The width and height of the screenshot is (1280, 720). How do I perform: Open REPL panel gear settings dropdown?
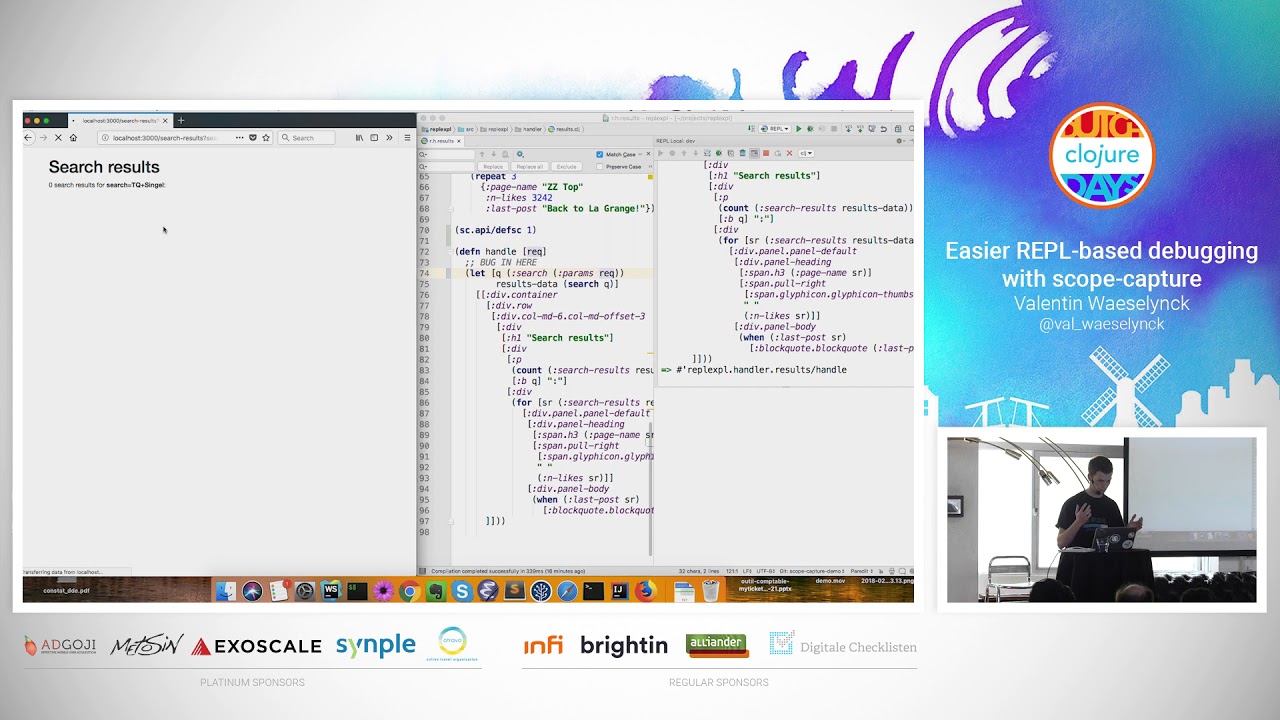coord(900,141)
